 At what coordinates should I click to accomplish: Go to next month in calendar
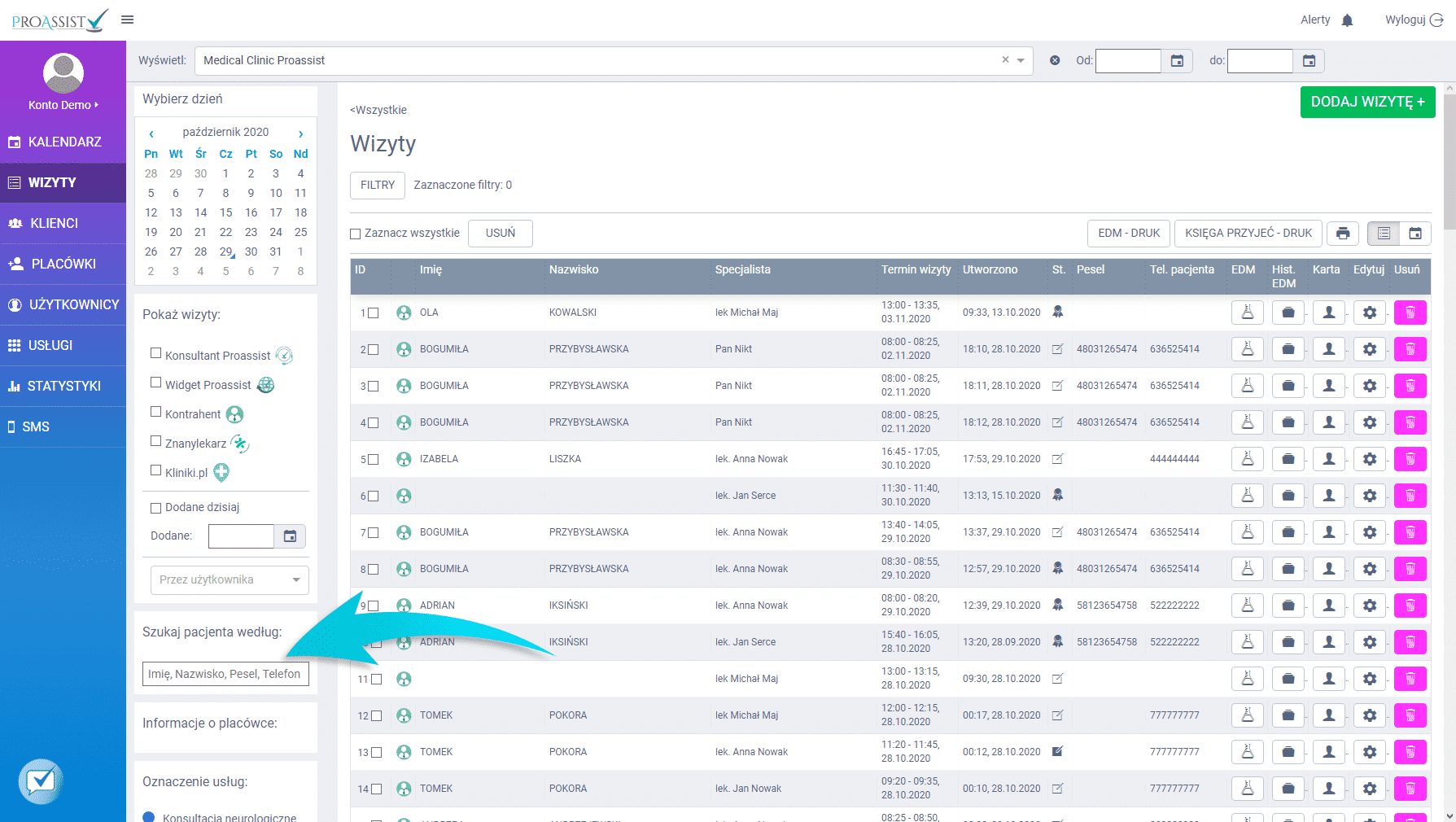point(300,133)
